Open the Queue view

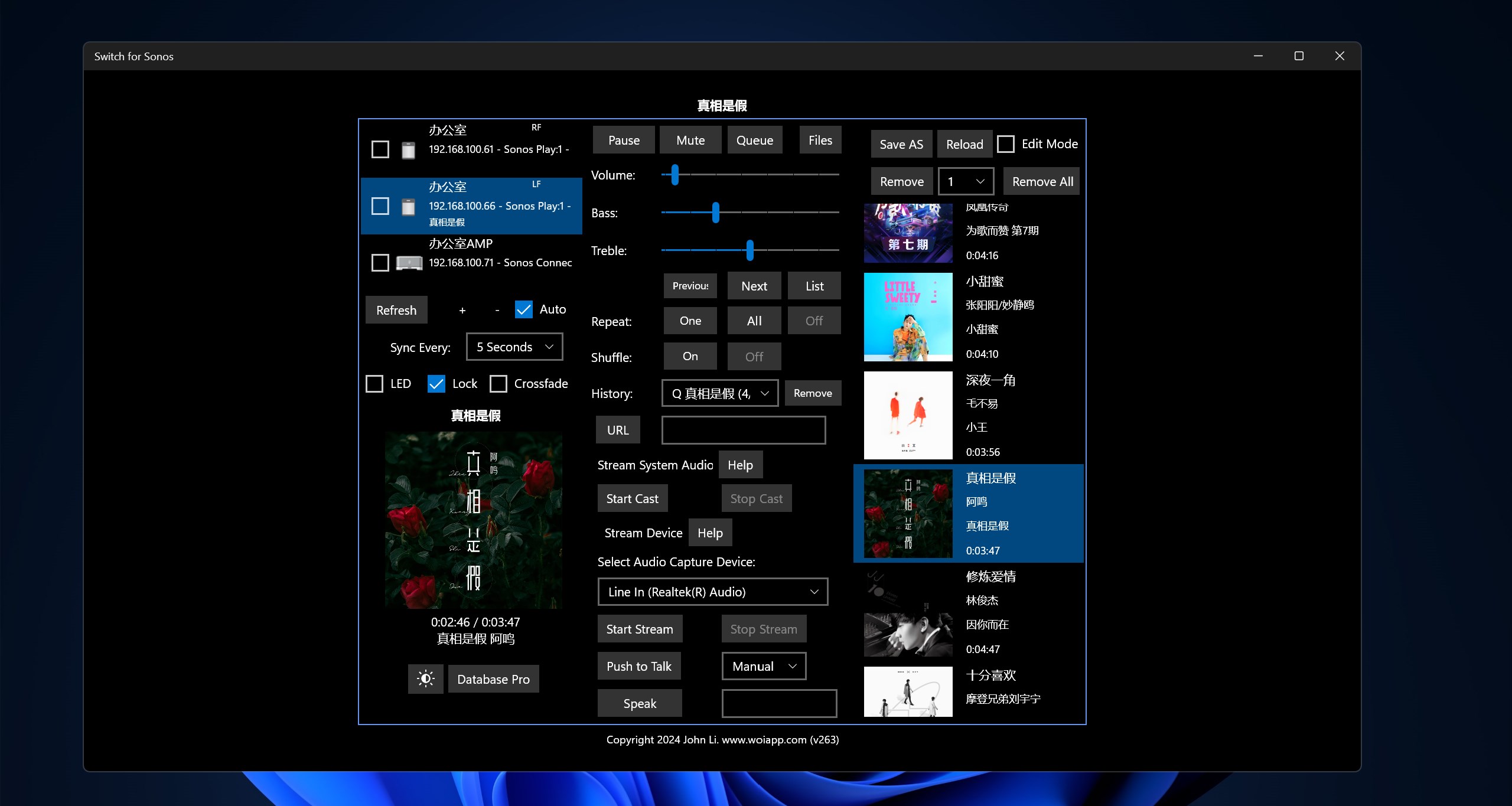coord(754,140)
